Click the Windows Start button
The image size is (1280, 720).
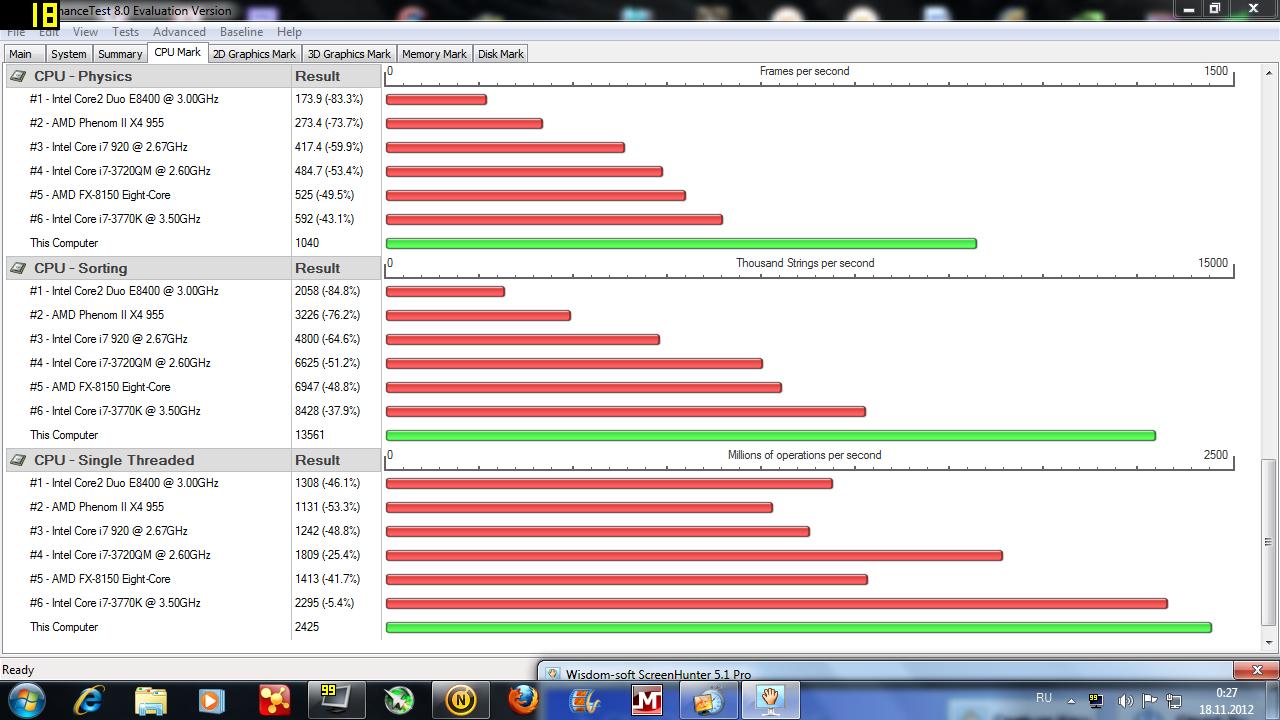(x=25, y=699)
